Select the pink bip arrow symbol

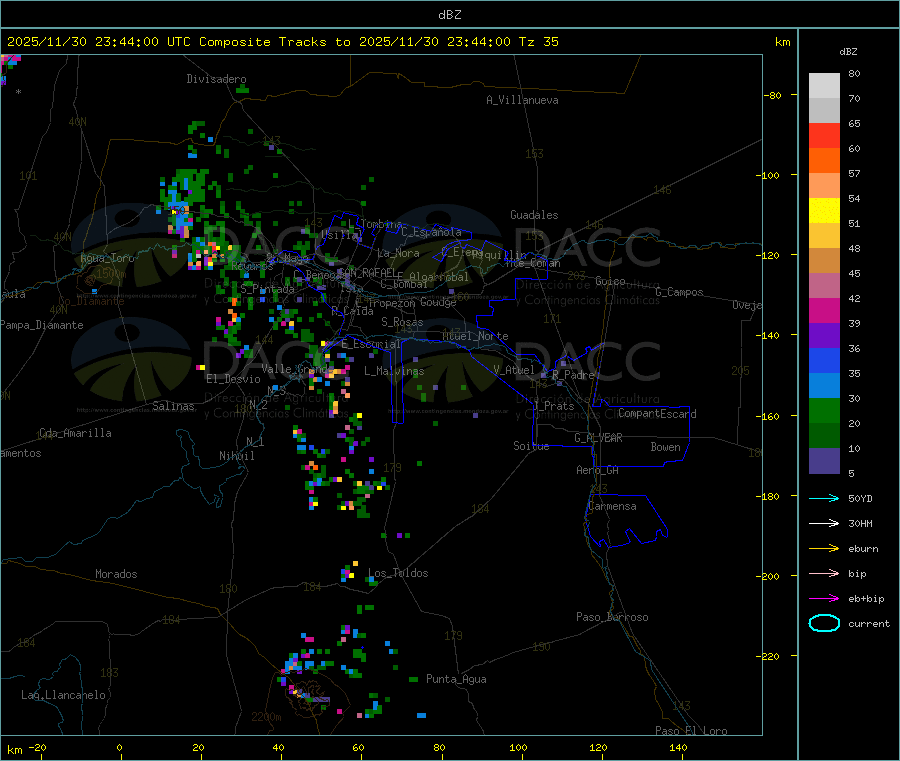click(824, 573)
